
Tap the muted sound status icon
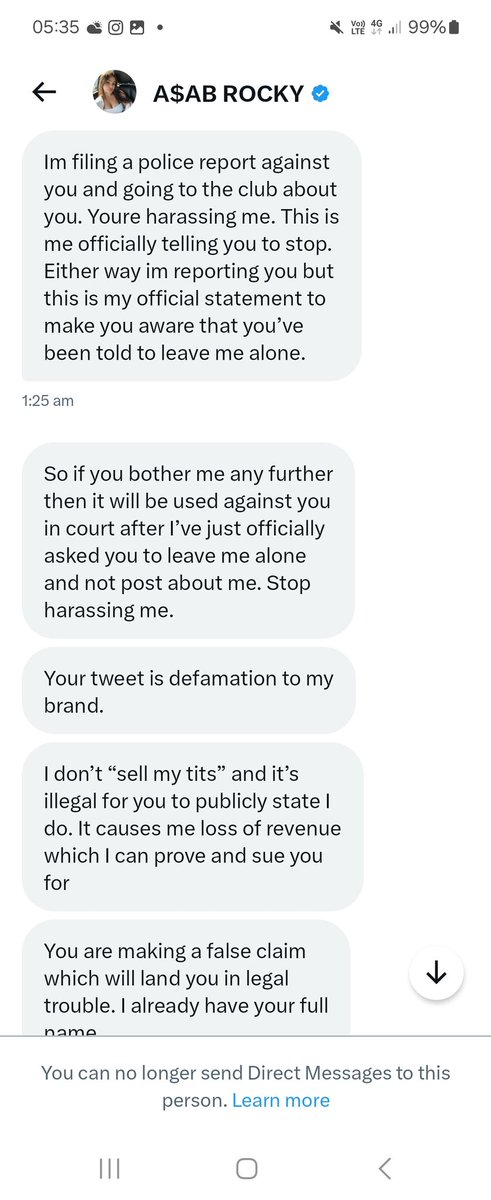click(336, 28)
